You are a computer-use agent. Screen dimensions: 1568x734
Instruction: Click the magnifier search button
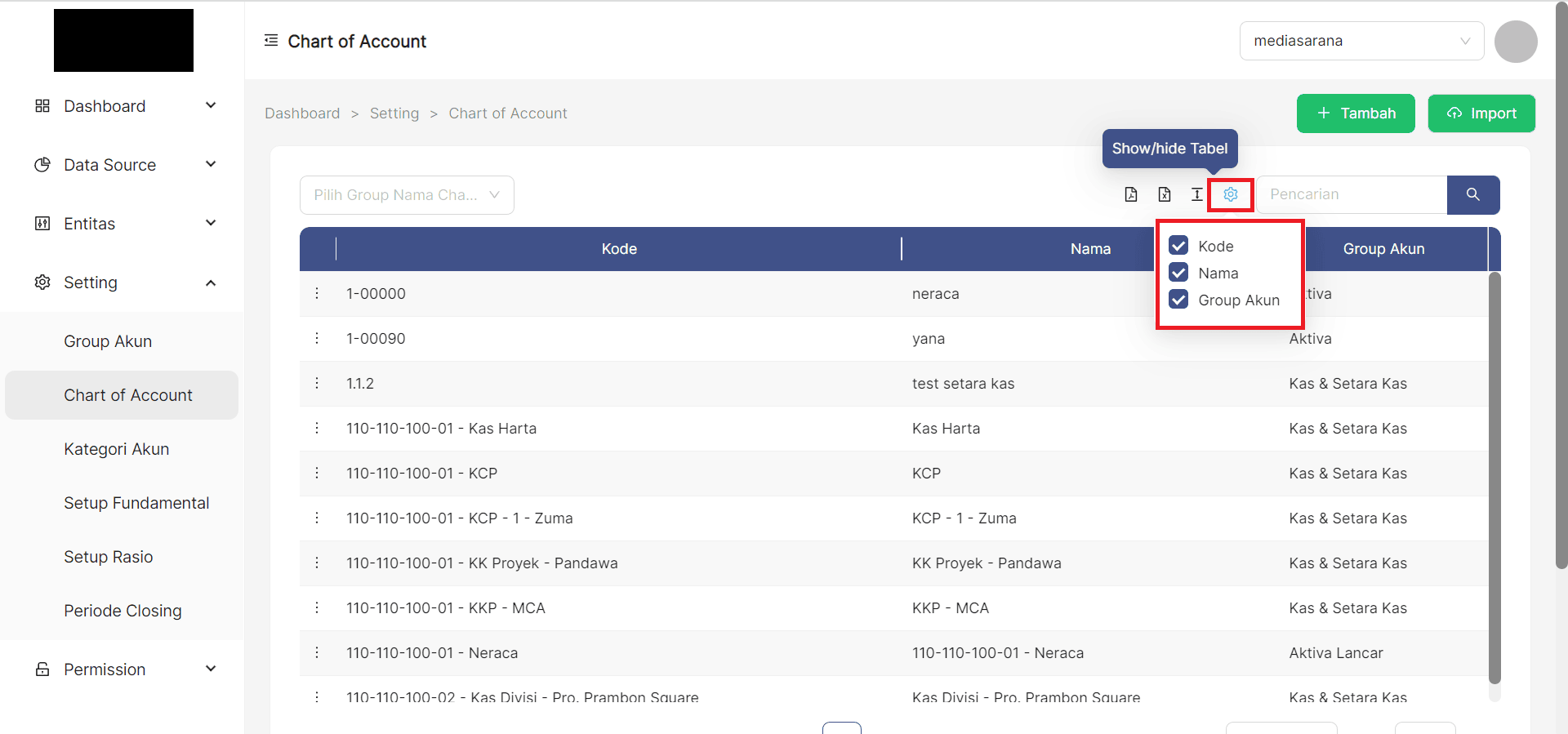1473,194
